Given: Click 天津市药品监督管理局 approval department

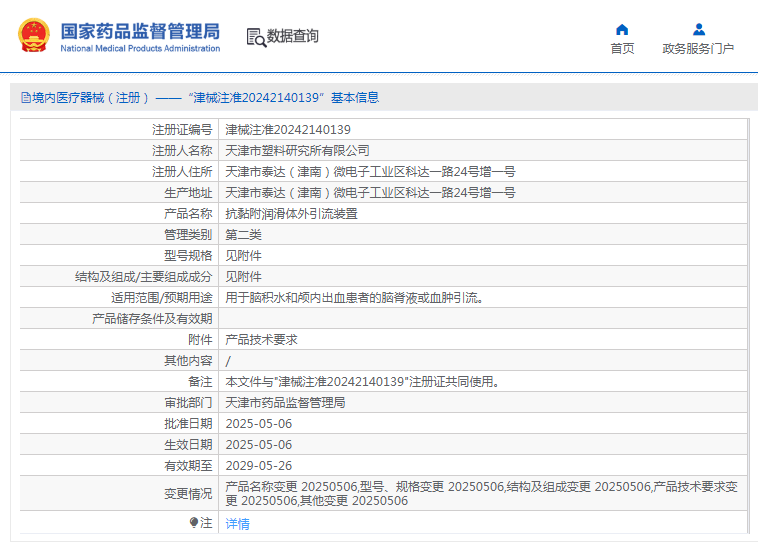Looking at the screenshot, I should [x=285, y=403].
